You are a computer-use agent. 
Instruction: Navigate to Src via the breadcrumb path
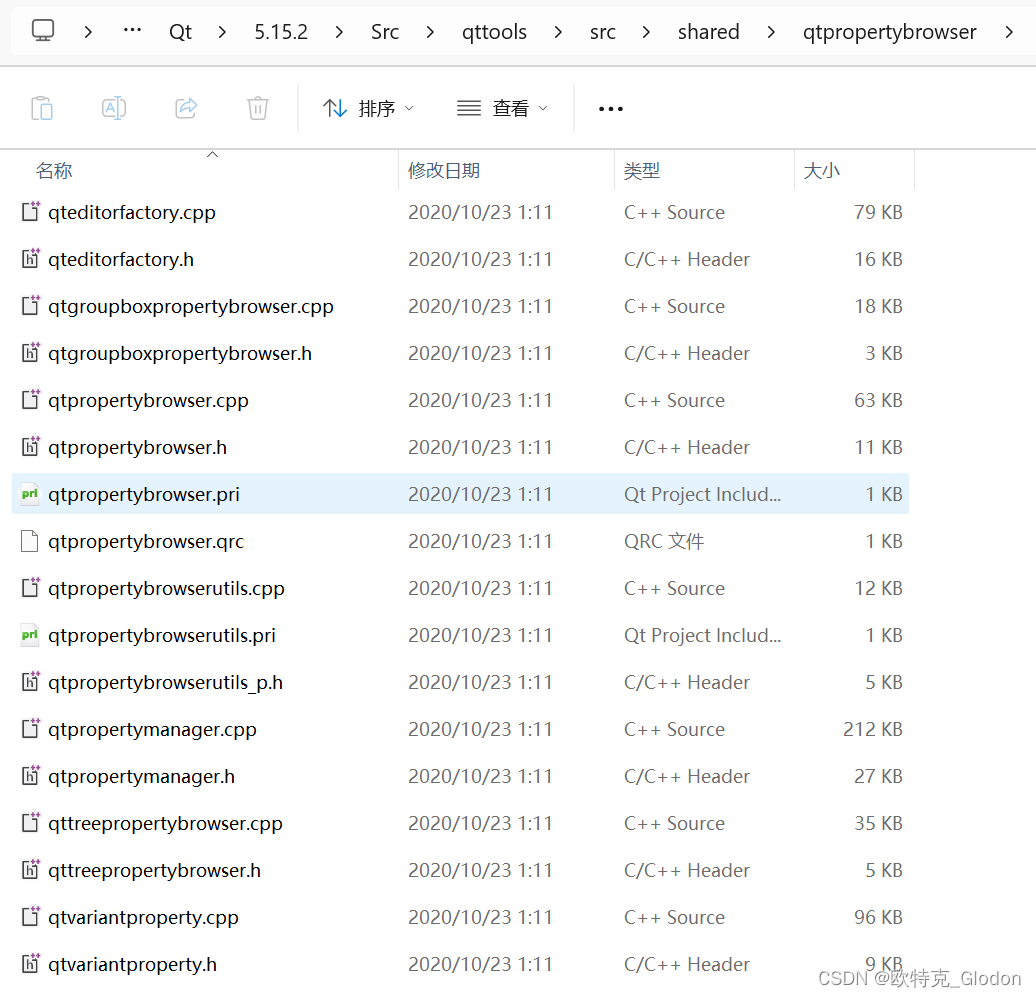coord(384,31)
